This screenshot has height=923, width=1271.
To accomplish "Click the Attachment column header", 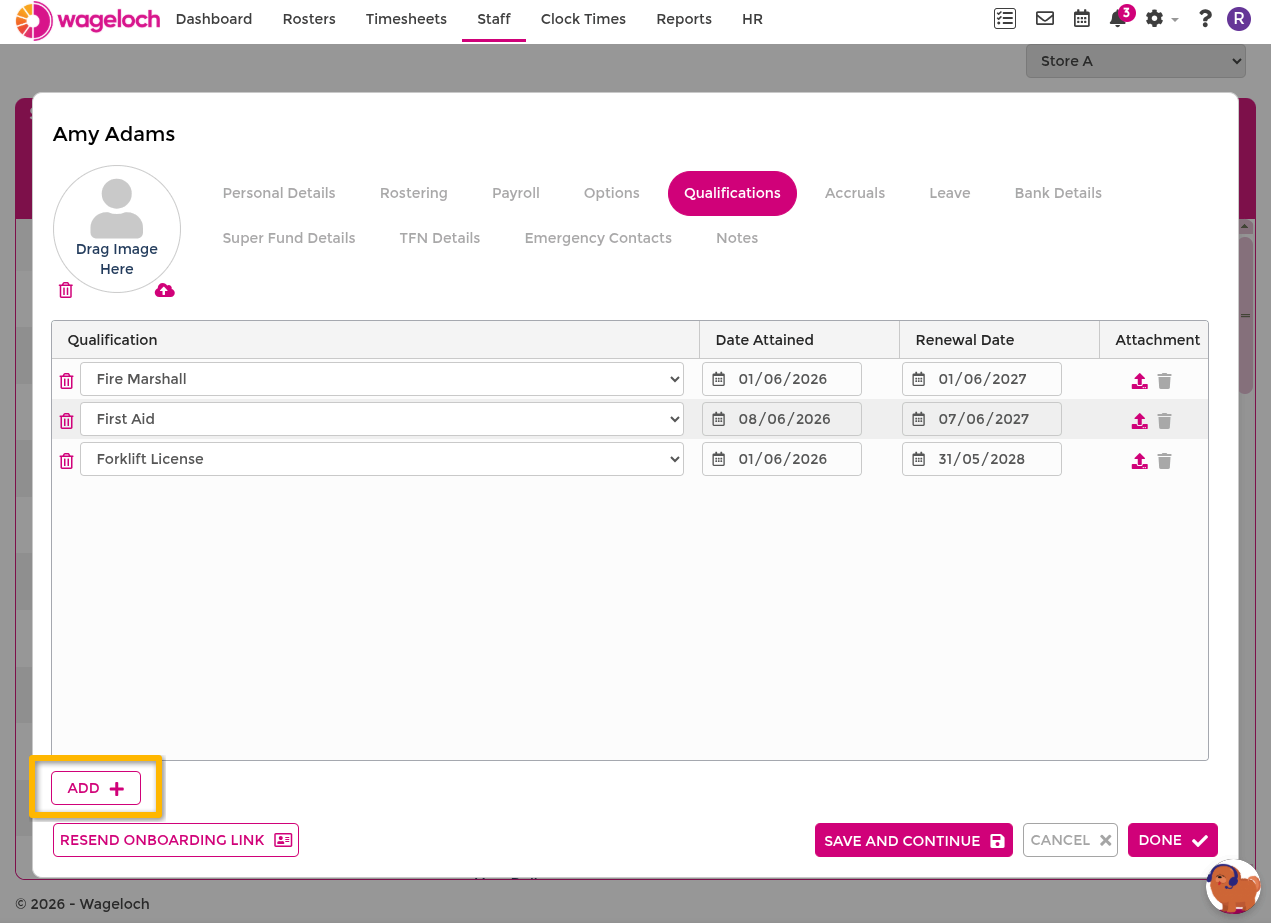I will 1154,340.
